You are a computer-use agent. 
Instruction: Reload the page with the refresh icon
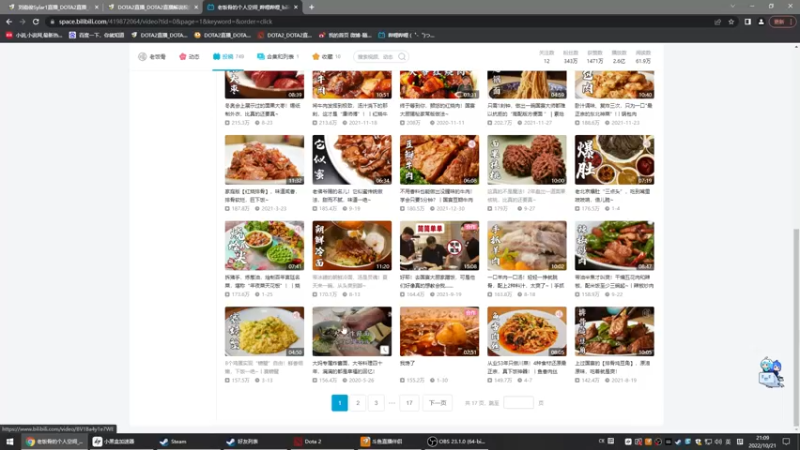click(36, 22)
